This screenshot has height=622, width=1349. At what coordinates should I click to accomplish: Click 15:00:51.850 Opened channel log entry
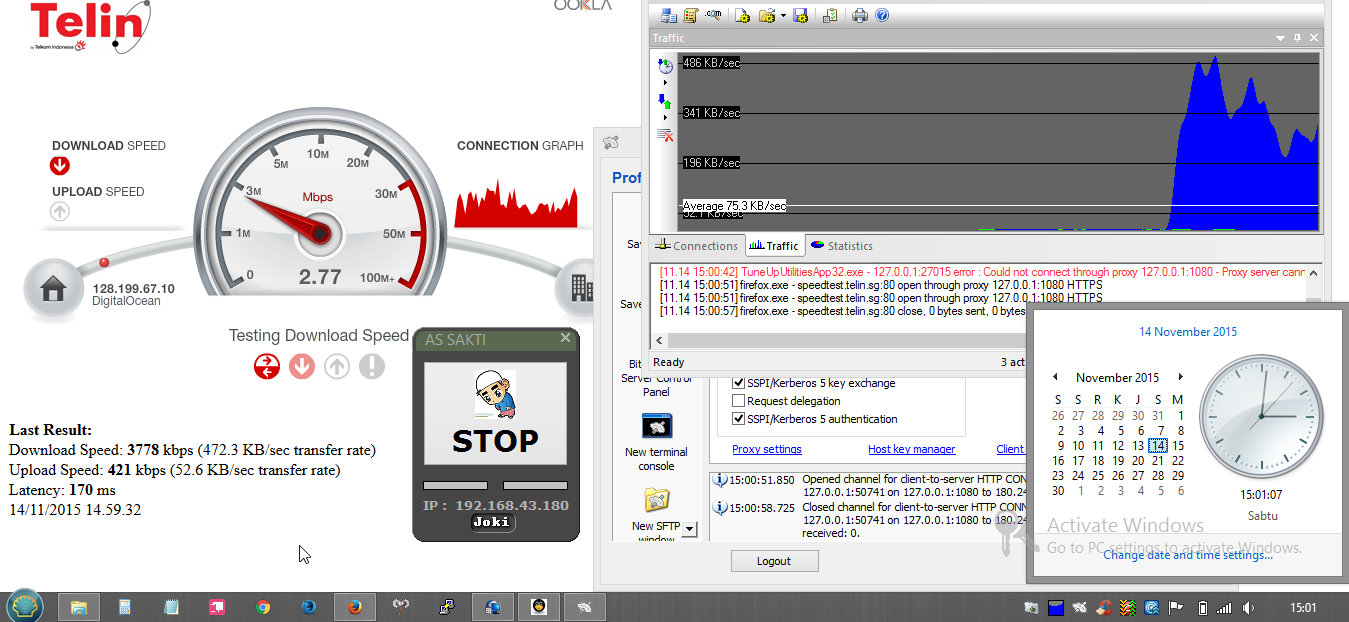click(868, 486)
